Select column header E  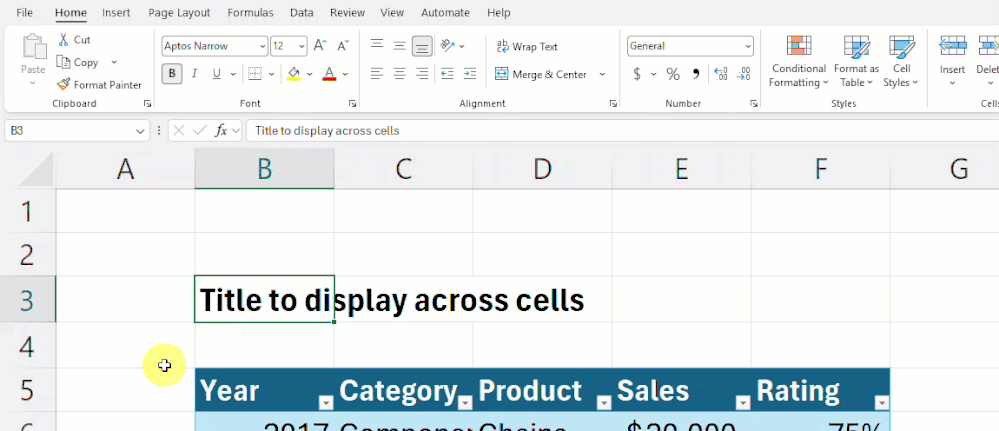click(x=681, y=169)
